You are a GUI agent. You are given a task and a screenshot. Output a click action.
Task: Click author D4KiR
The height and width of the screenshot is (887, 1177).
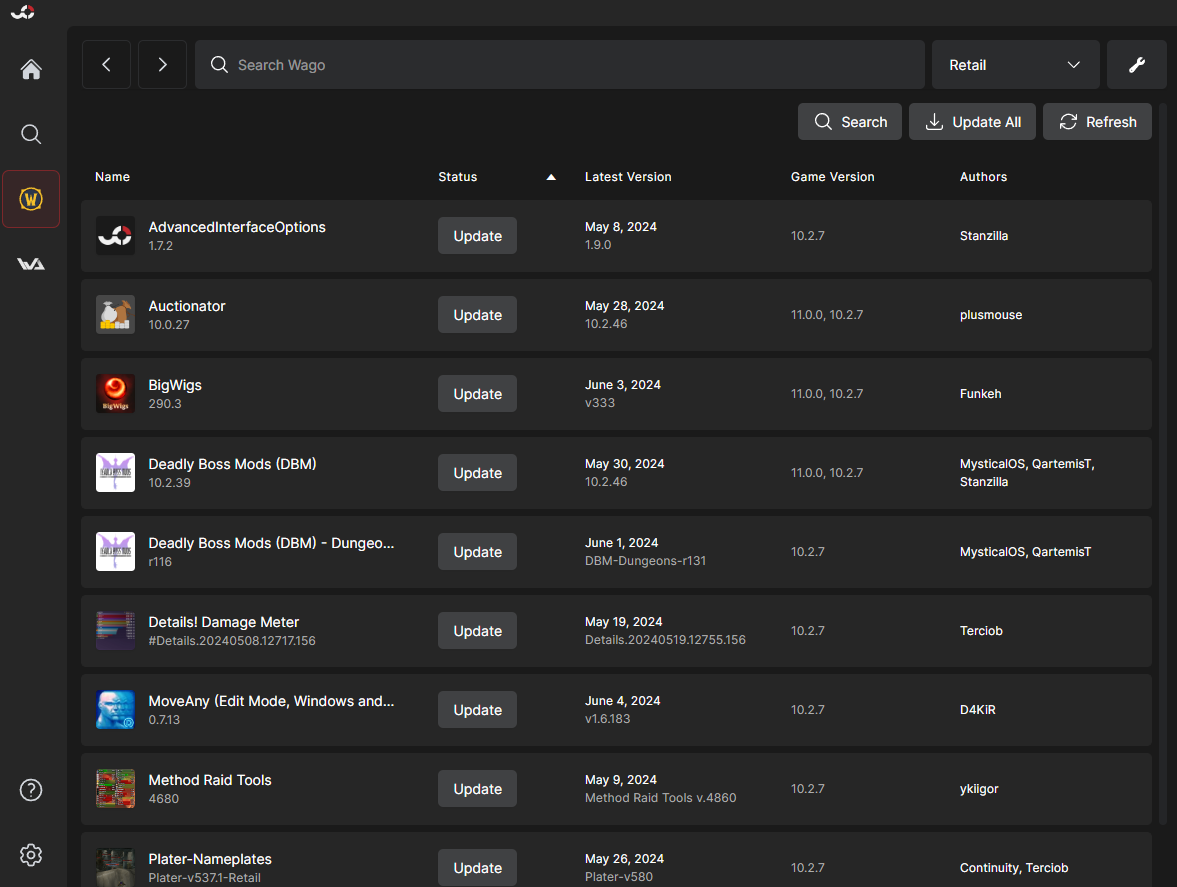coord(977,710)
